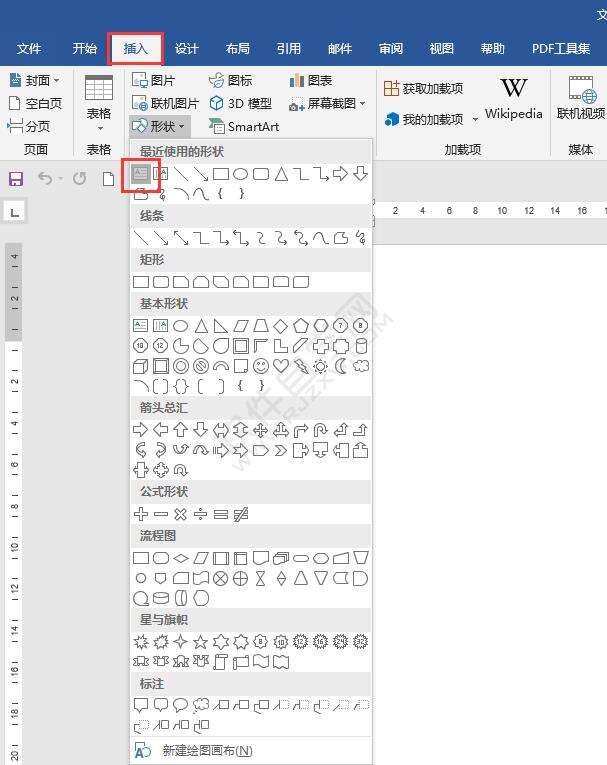Viewport: 607px width, 765px height.
Task: Open the undo history dropdown arrow
Action: pos(61,179)
